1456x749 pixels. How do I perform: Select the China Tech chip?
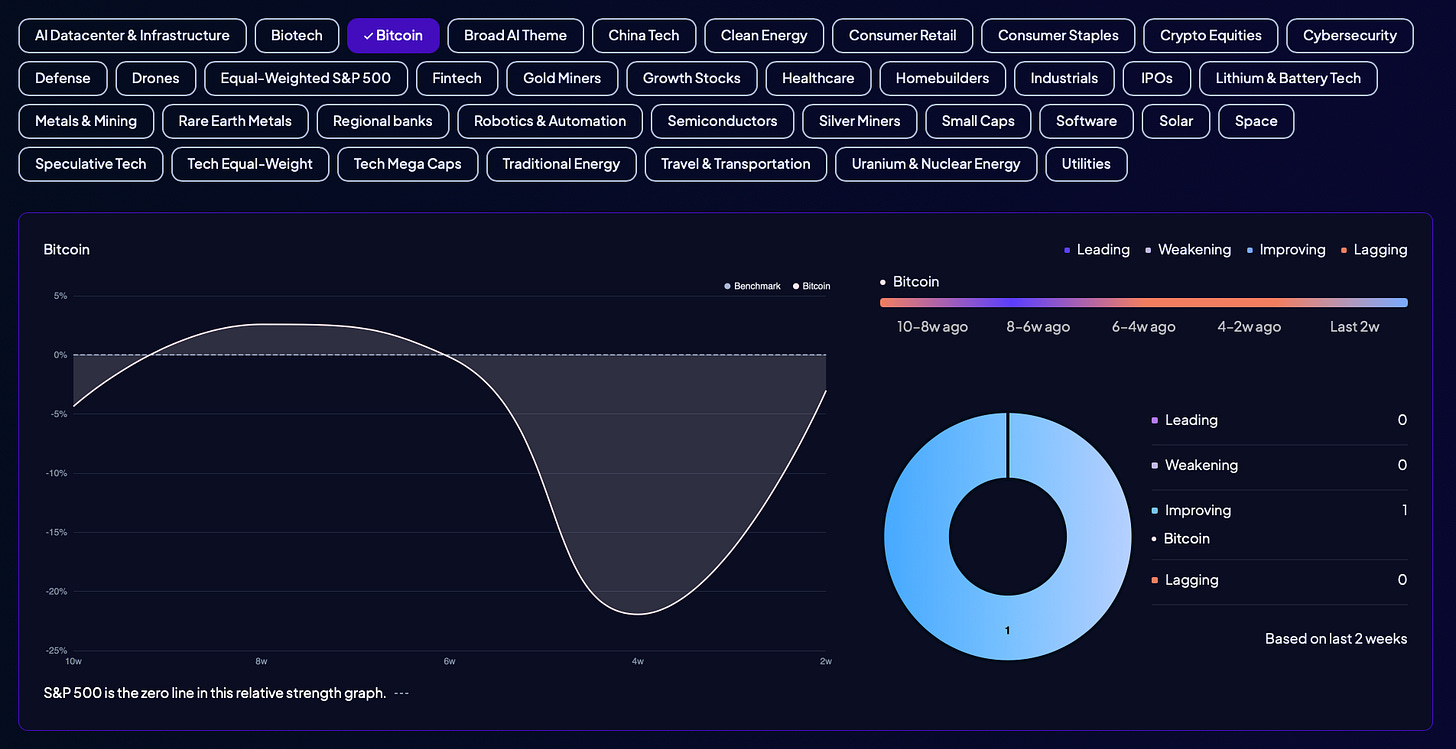point(644,35)
